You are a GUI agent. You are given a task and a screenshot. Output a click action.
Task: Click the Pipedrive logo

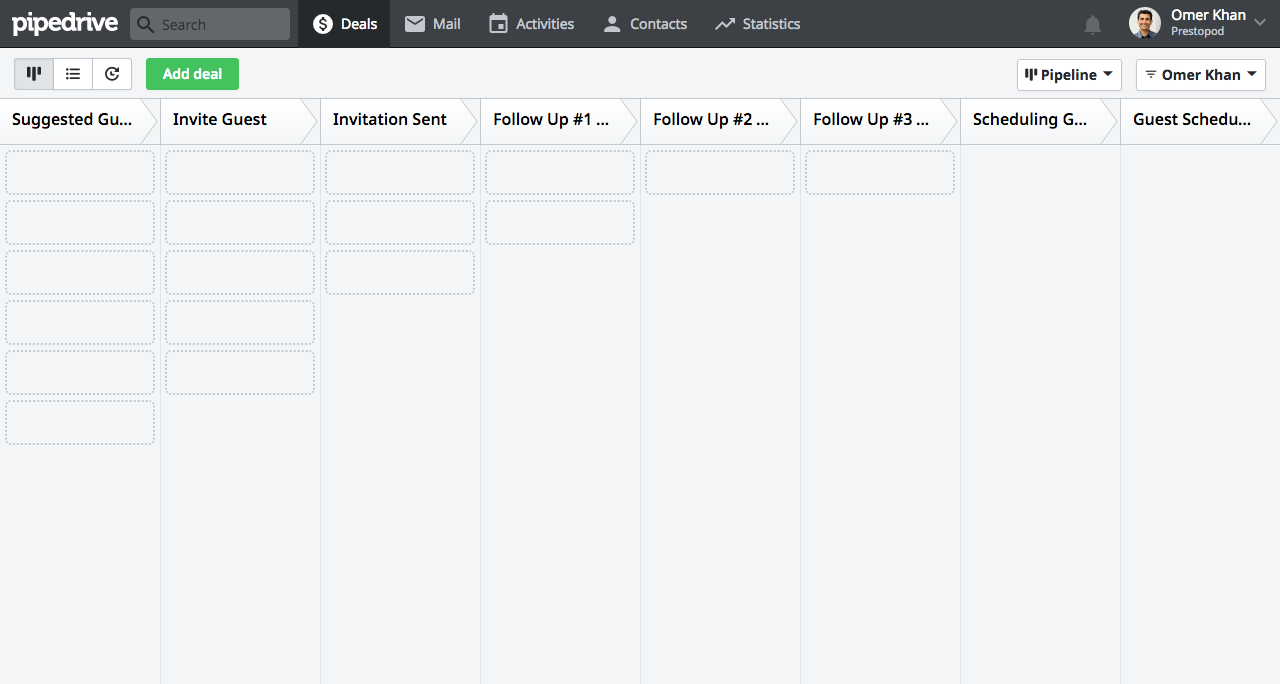tap(64, 23)
